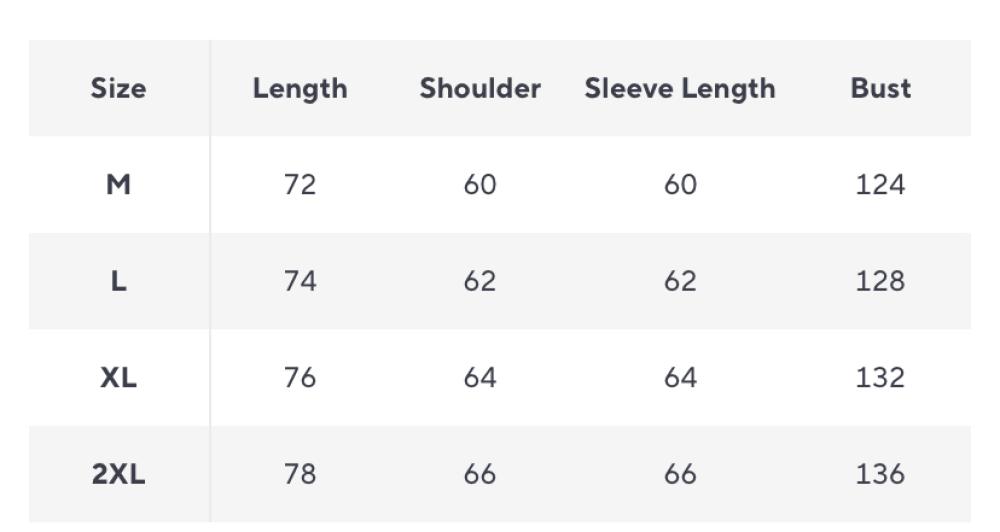
Task: Click the L sleeve length value 62
Action: click(x=680, y=281)
